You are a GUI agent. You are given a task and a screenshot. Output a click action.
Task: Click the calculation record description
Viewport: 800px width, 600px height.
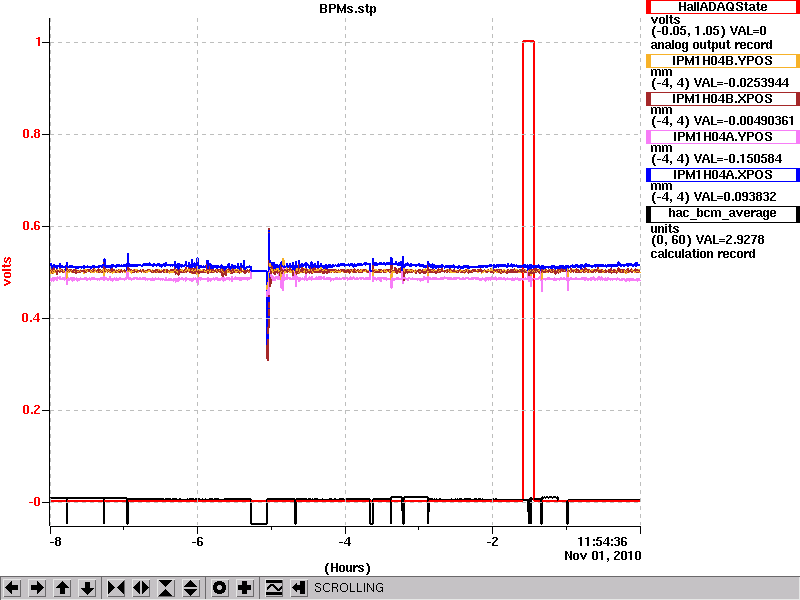[703, 254]
